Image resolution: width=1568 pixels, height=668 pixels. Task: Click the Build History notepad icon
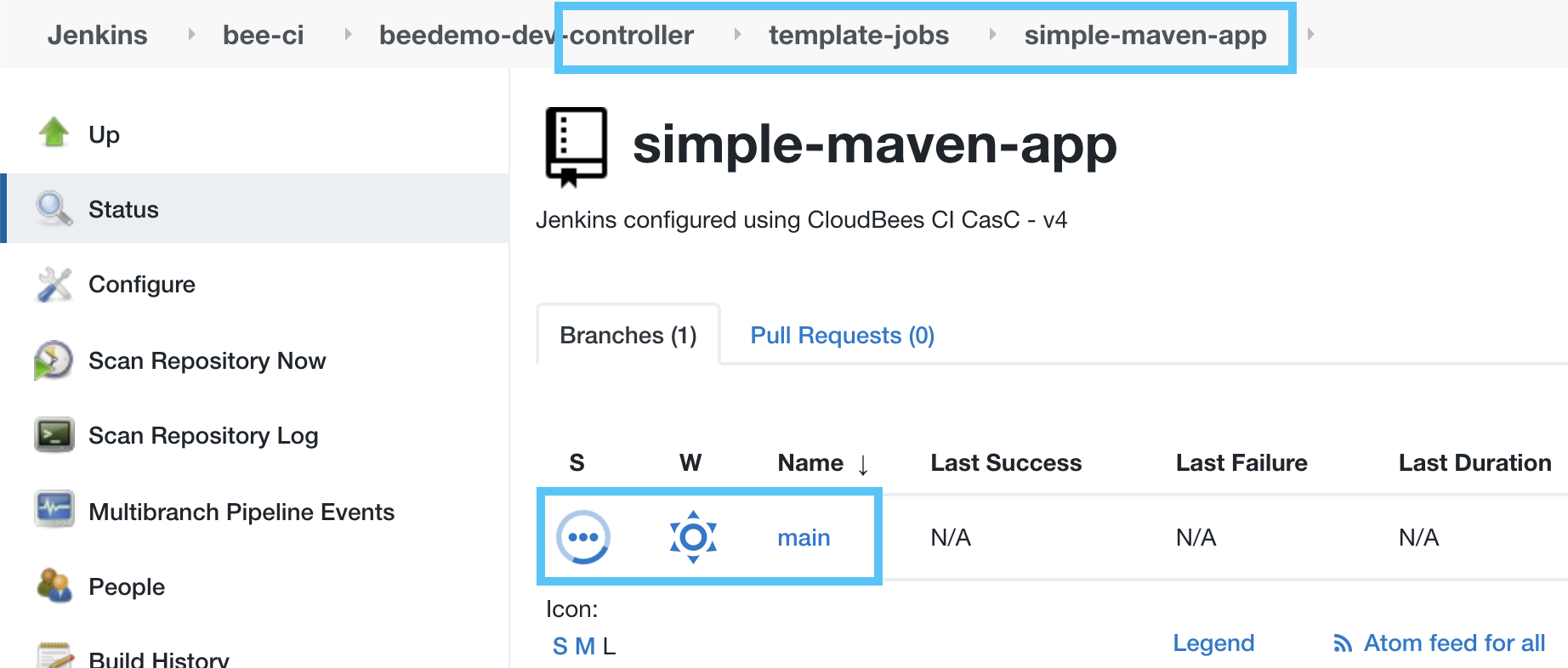point(54,655)
